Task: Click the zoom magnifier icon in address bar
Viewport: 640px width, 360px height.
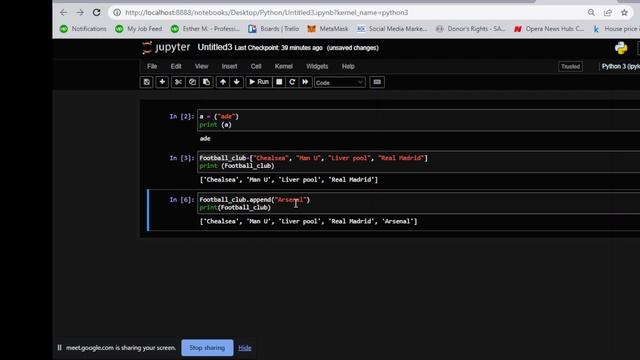Action: 591,13
